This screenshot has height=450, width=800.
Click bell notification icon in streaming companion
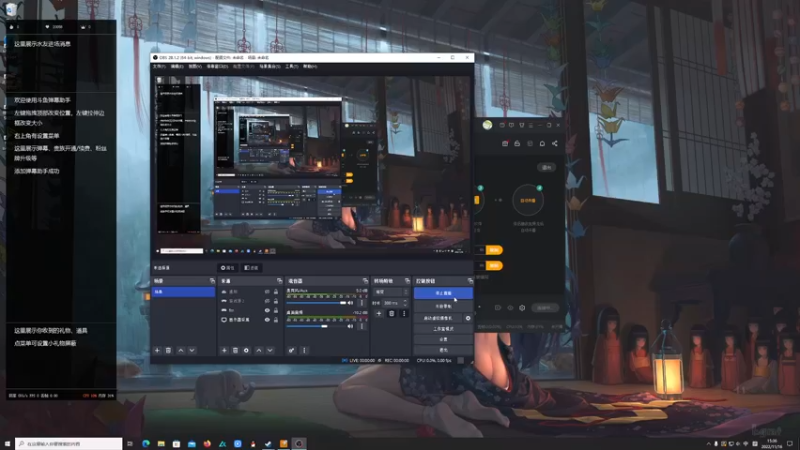[x=542, y=143]
